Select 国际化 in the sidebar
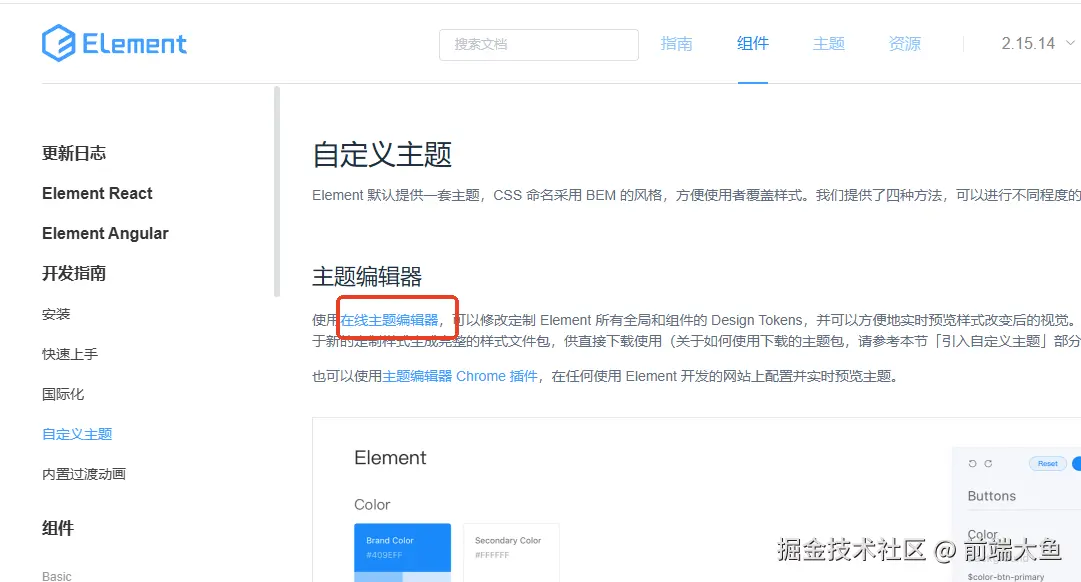The image size is (1081, 582). pos(63,394)
